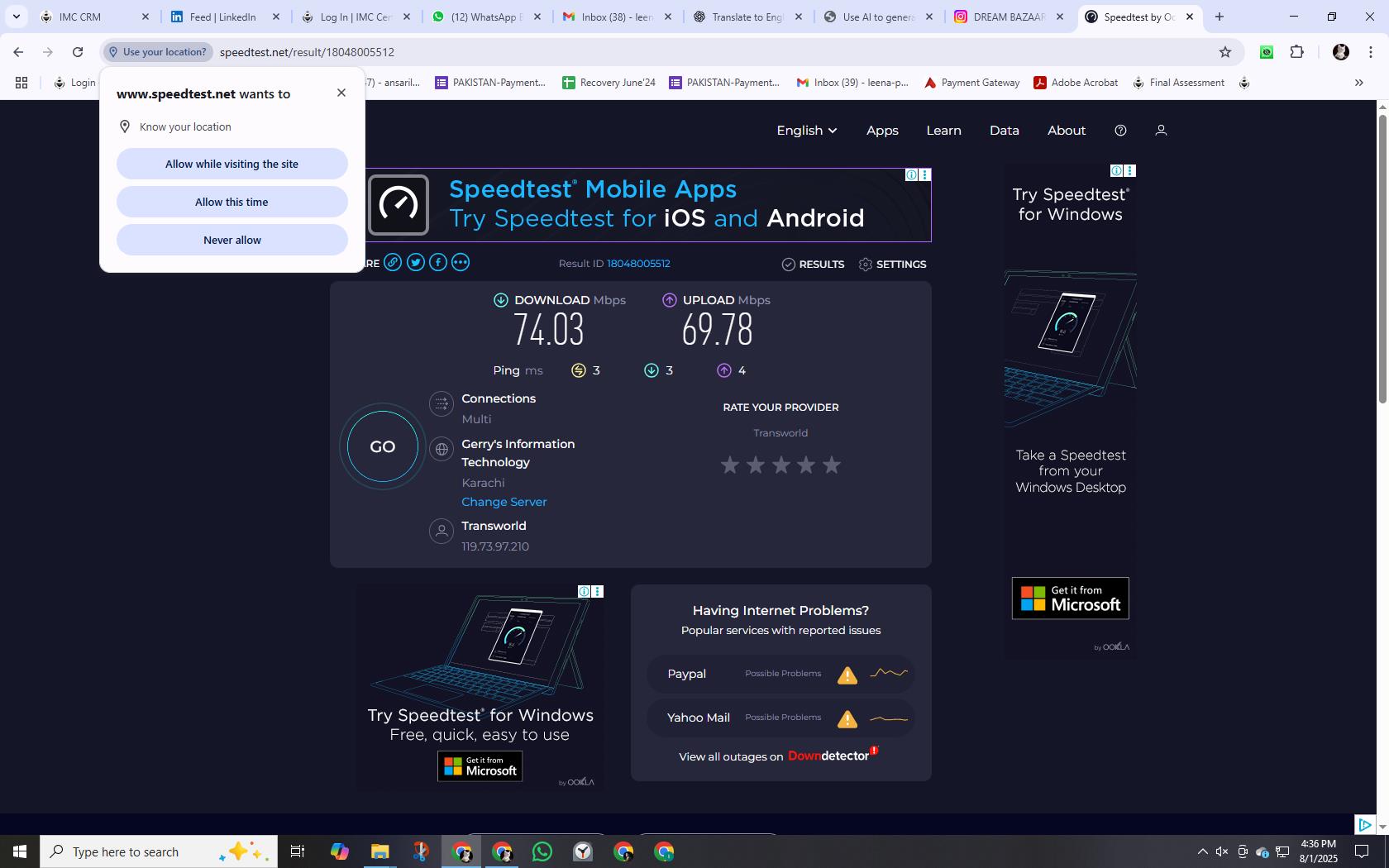1389x868 pixels.
Task: Switch to the WhatsApp browser tab
Action: pyautogui.click(x=488, y=17)
